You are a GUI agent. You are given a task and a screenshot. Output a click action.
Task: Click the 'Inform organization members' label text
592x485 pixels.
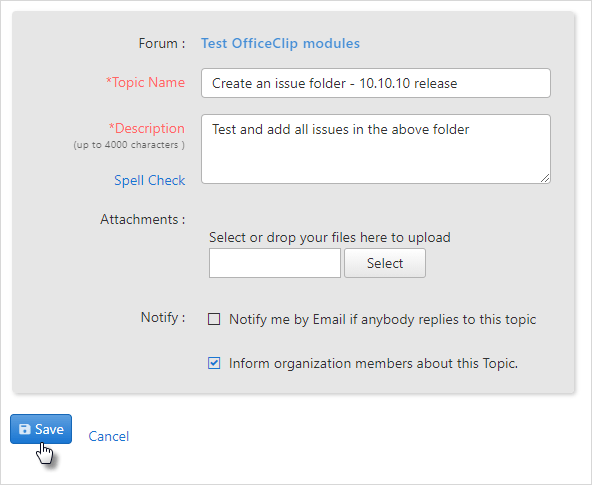(373, 363)
